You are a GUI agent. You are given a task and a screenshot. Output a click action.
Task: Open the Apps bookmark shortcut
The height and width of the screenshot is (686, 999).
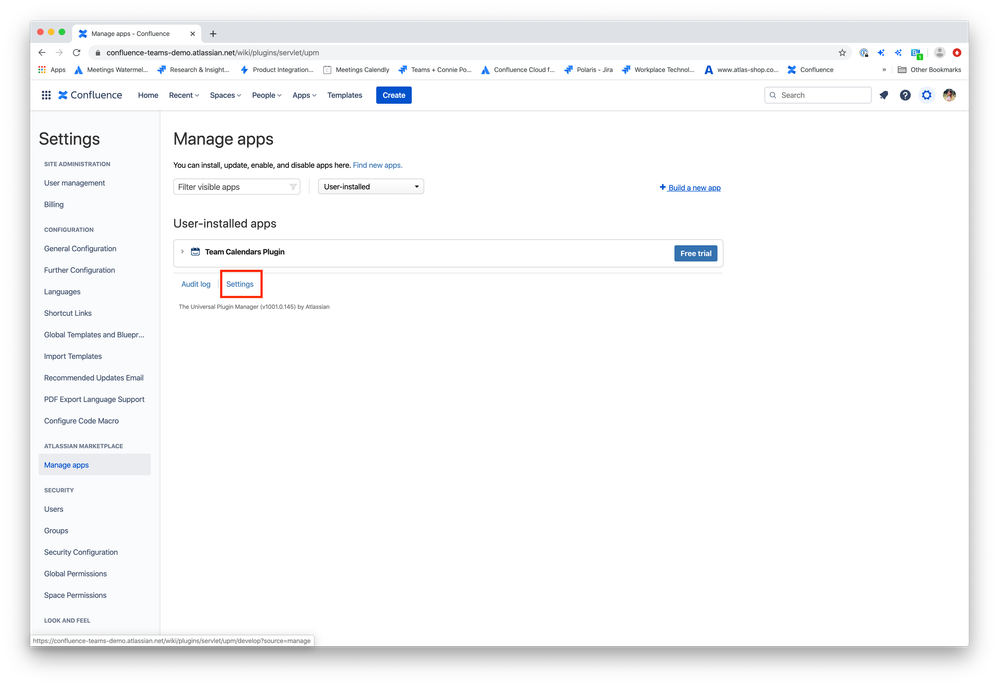pos(52,70)
